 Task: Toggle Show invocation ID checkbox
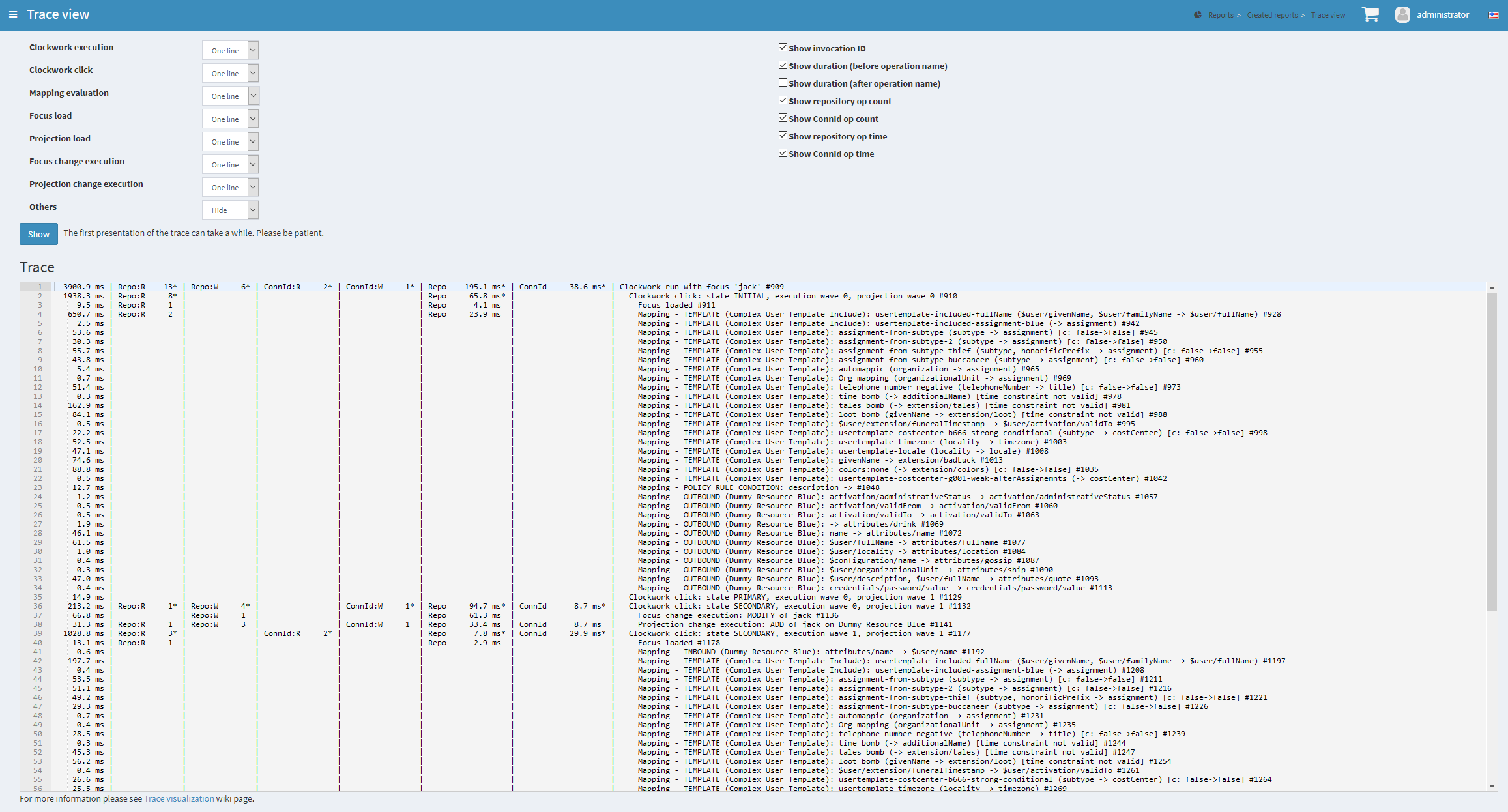pos(783,48)
